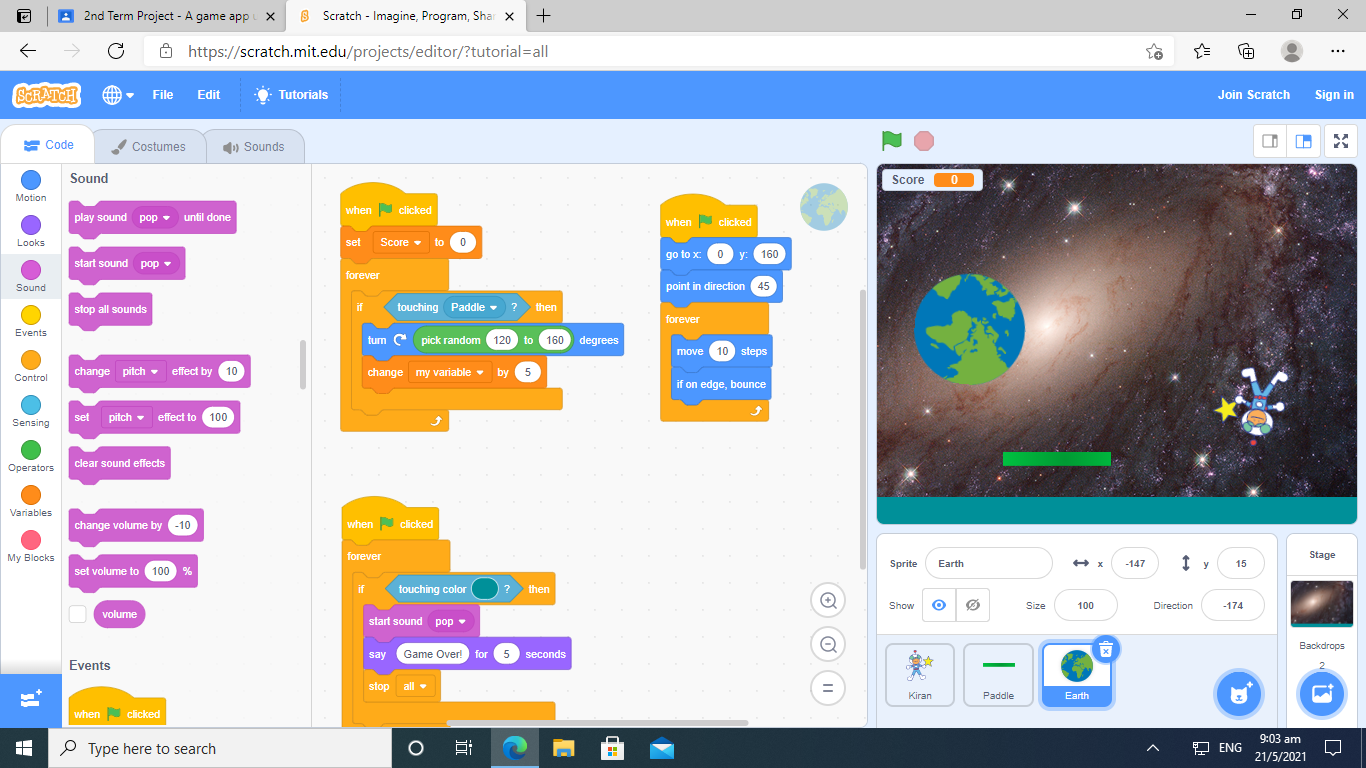
Task: Open the Tutorials button
Action: (291, 95)
